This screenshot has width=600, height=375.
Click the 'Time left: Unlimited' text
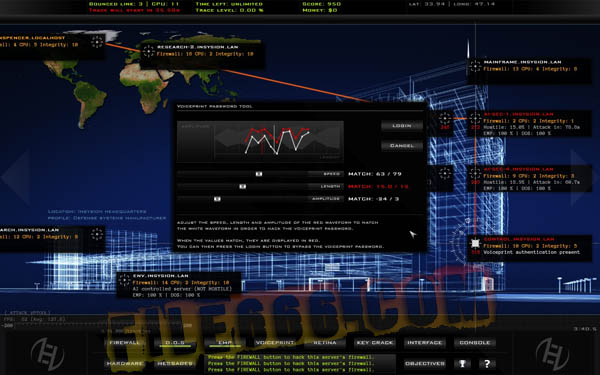click(x=229, y=4)
